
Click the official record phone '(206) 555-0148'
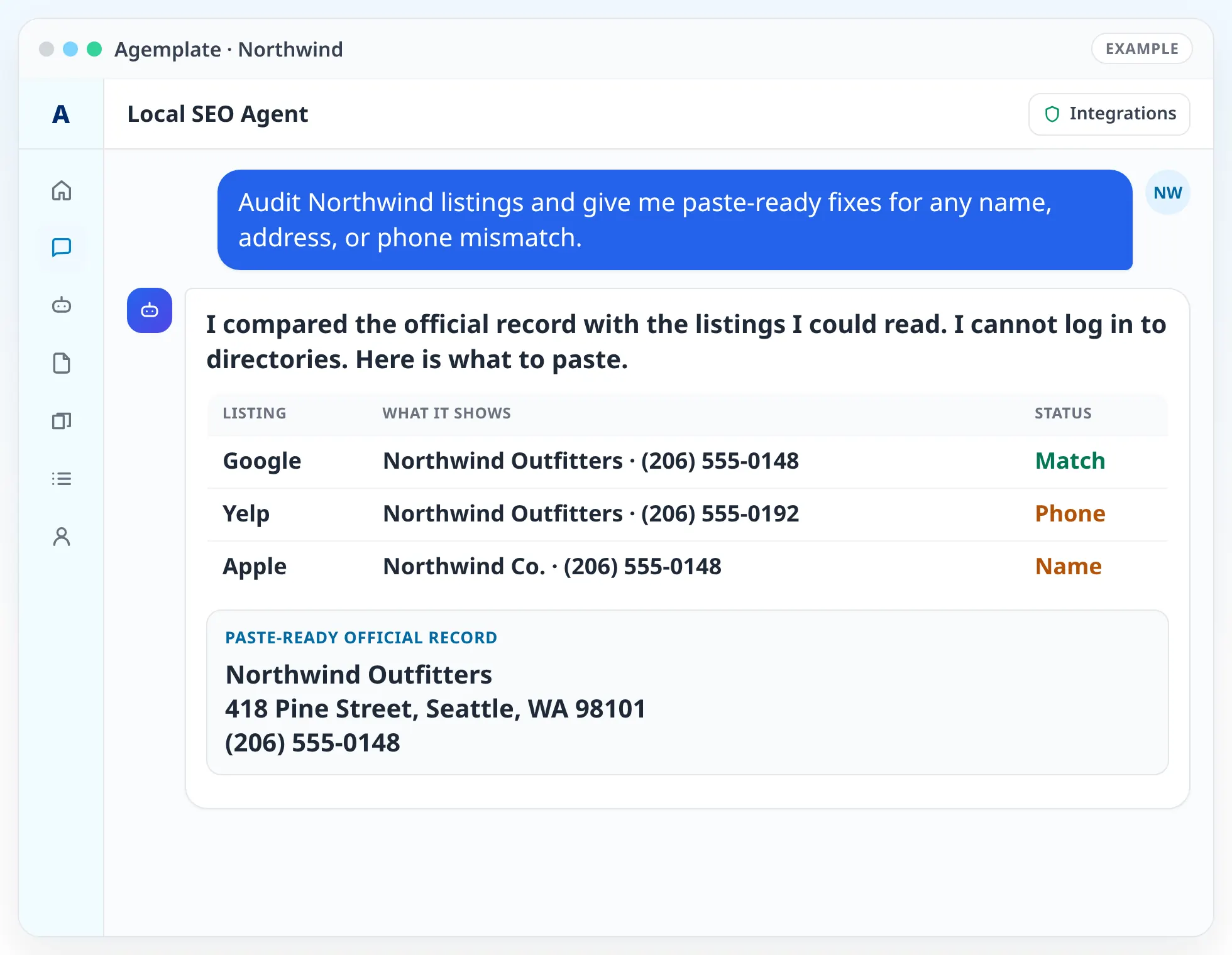click(312, 743)
